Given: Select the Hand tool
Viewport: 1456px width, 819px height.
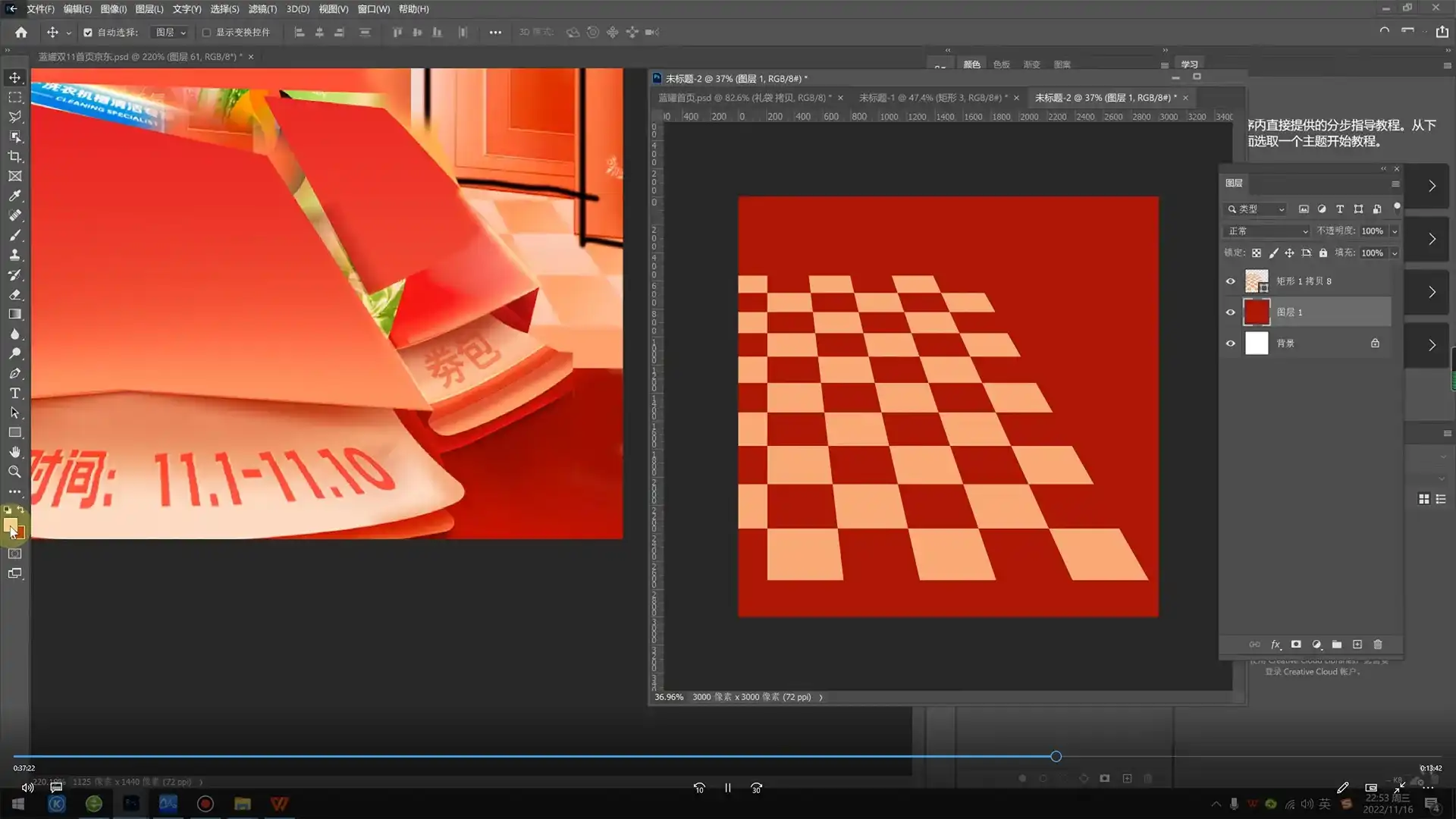Looking at the screenshot, I should 14,452.
